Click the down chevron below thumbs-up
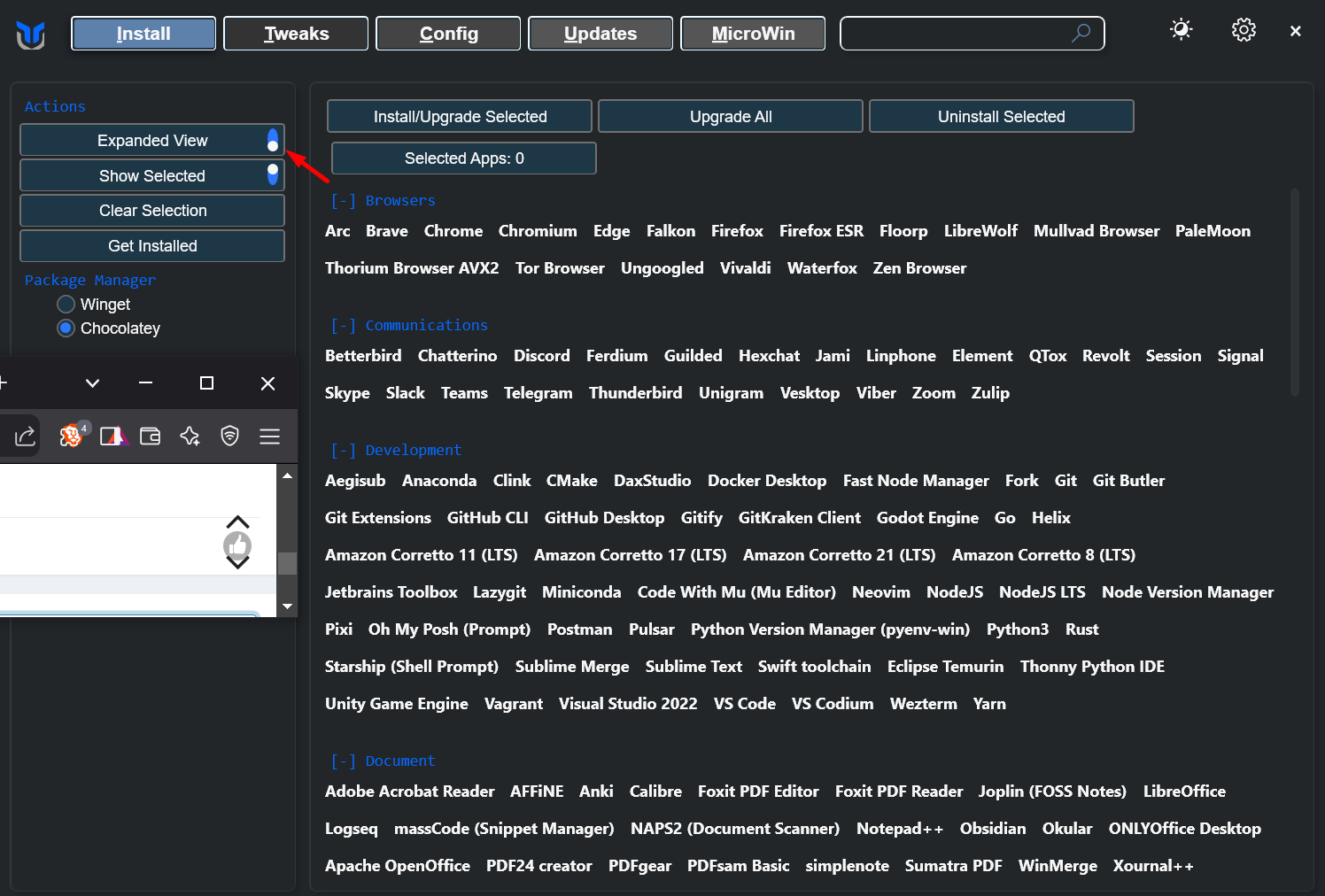Viewport: 1325px width, 896px height. pos(237,561)
